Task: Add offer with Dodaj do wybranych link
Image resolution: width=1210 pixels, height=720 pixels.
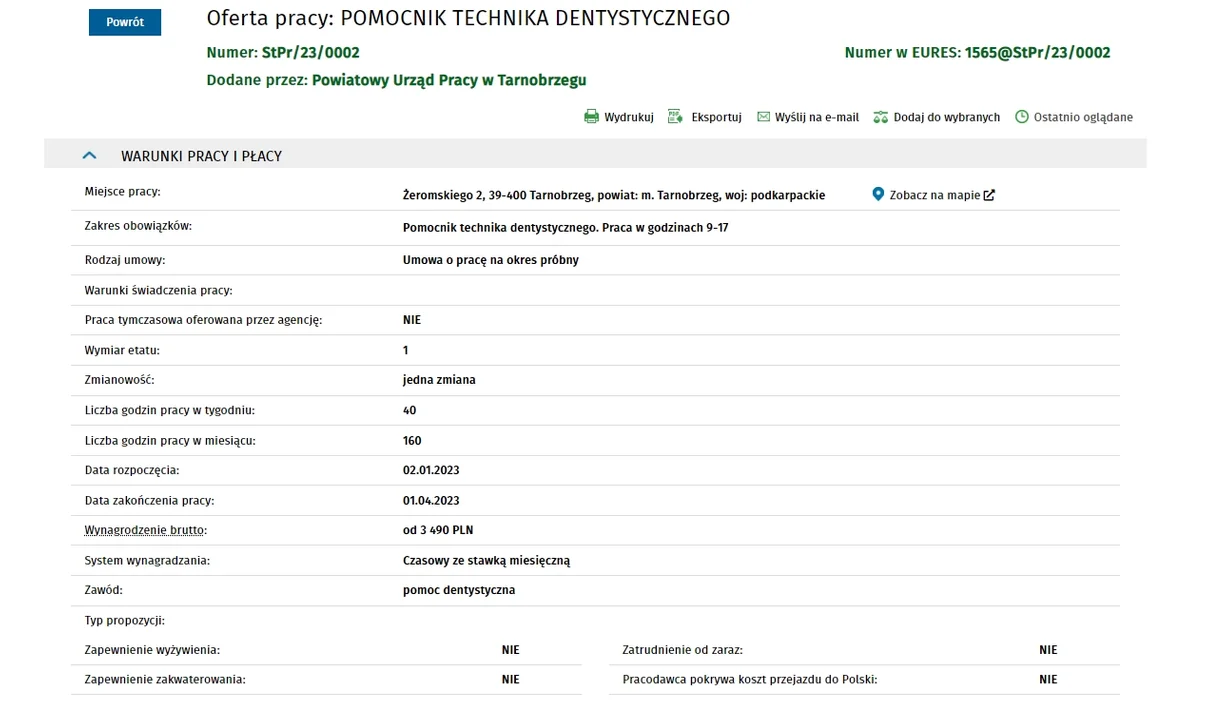Action: tap(946, 117)
